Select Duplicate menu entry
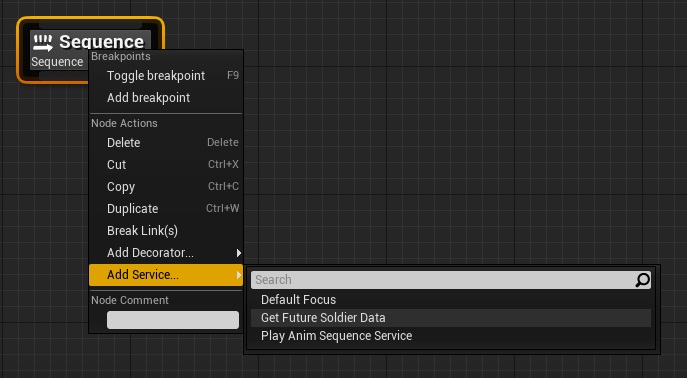The height and width of the screenshot is (378, 687). click(166, 208)
